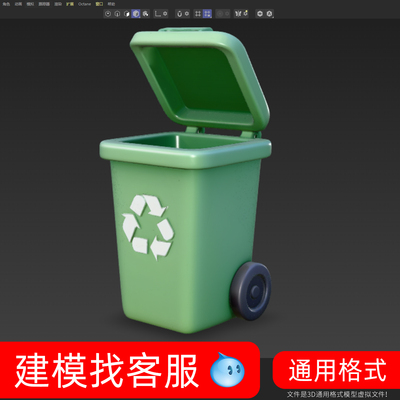Open the 帮助 menu

coord(111,4)
